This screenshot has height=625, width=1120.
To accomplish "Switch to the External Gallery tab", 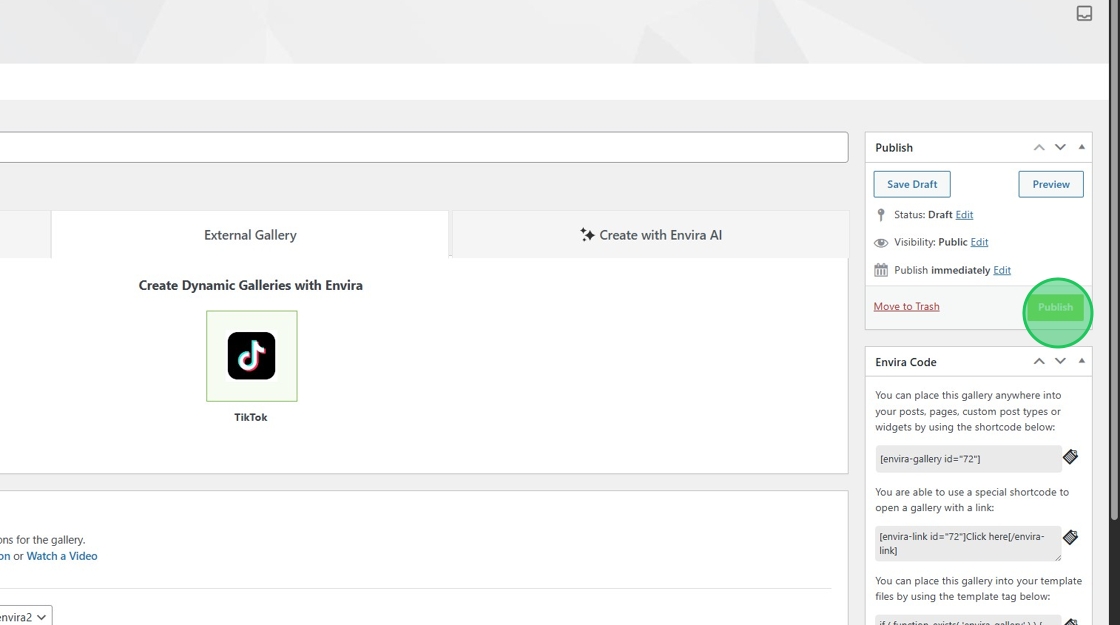I will [x=250, y=235].
